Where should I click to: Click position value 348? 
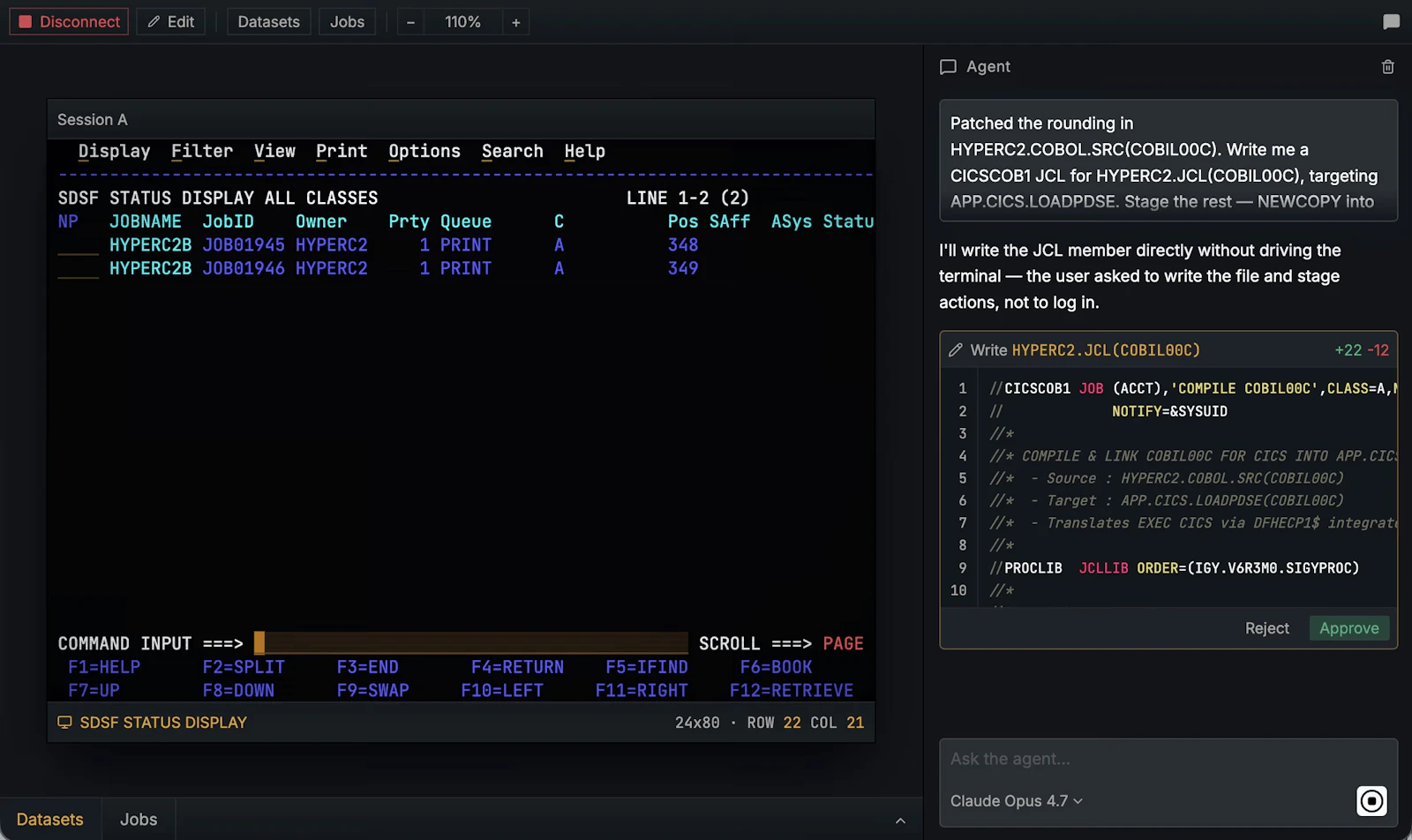(x=683, y=245)
